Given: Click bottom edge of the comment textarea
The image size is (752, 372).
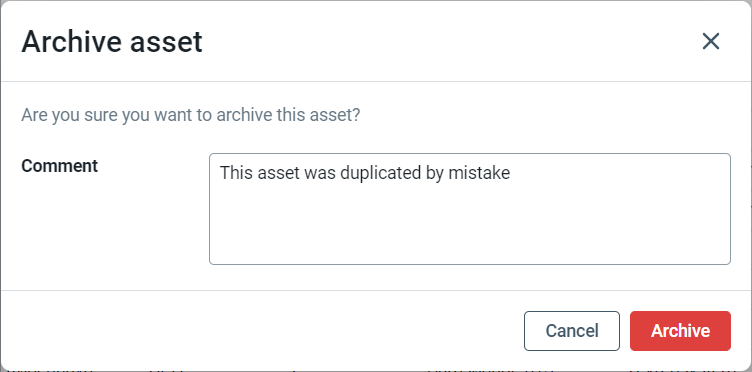Looking at the screenshot, I should pos(470,264).
